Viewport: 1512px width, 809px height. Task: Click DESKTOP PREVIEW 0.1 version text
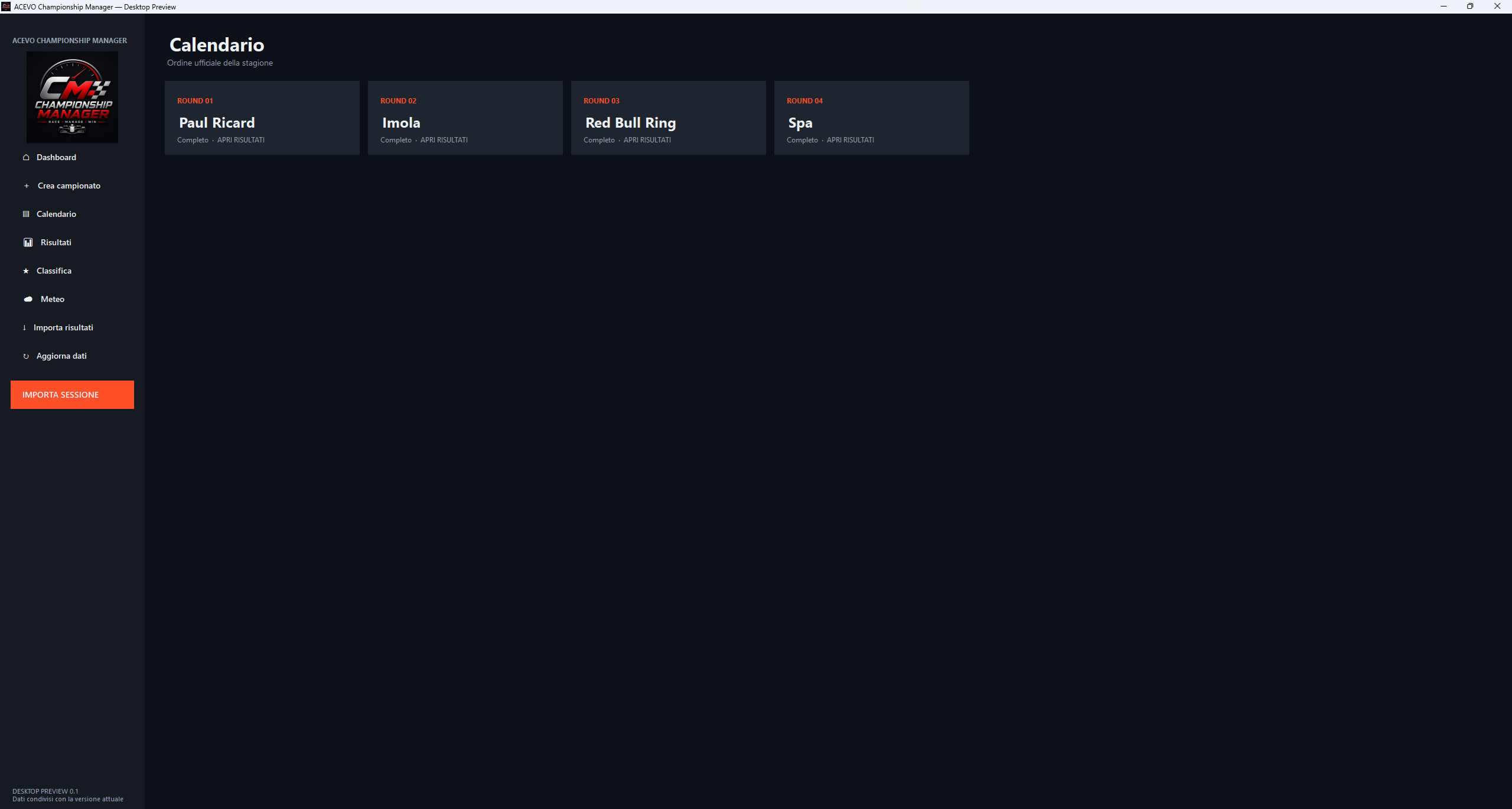(45, 791)
